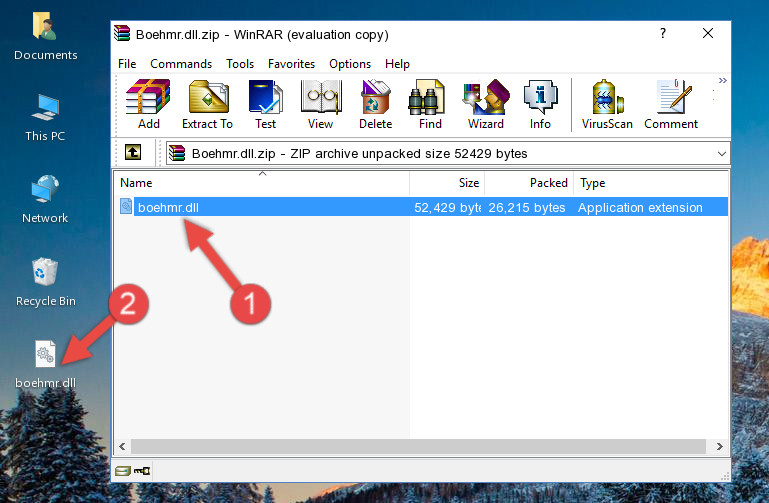Open the Find binoculars tool
Image resolution: width=769 pixels, height=503 pixels.
pos(430,104)
